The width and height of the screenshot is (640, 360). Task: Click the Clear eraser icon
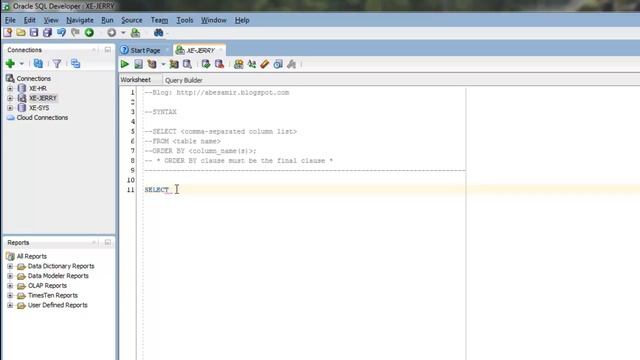click(x=265, y=64)
